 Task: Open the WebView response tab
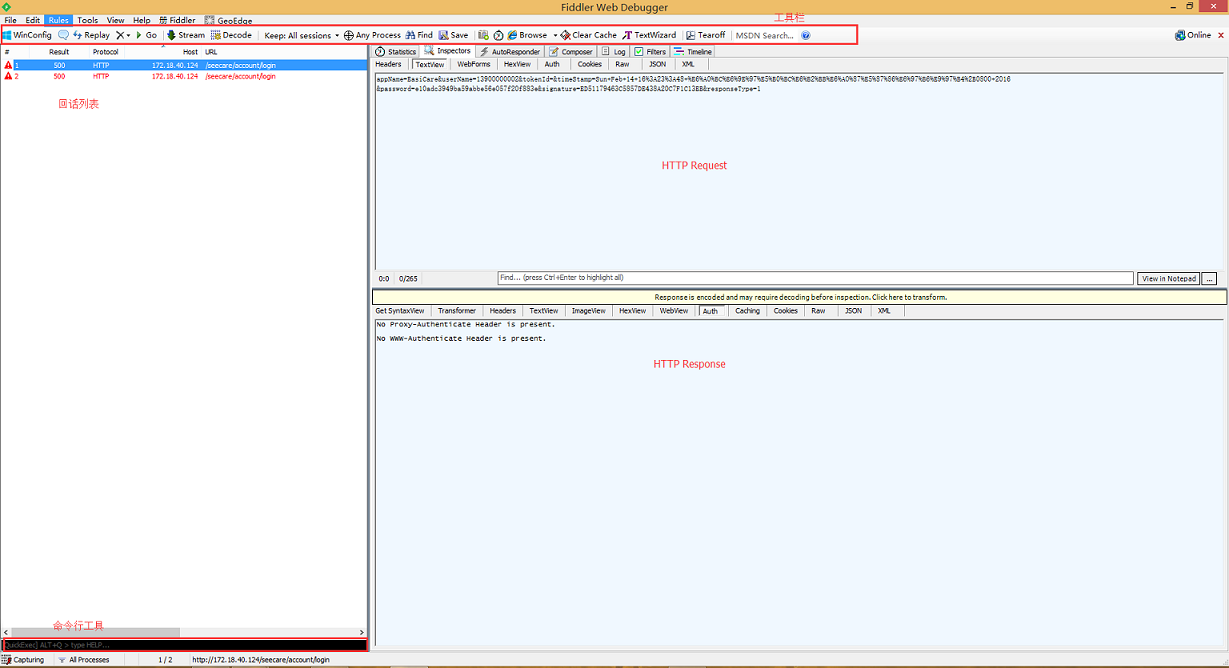click(674, 311)
